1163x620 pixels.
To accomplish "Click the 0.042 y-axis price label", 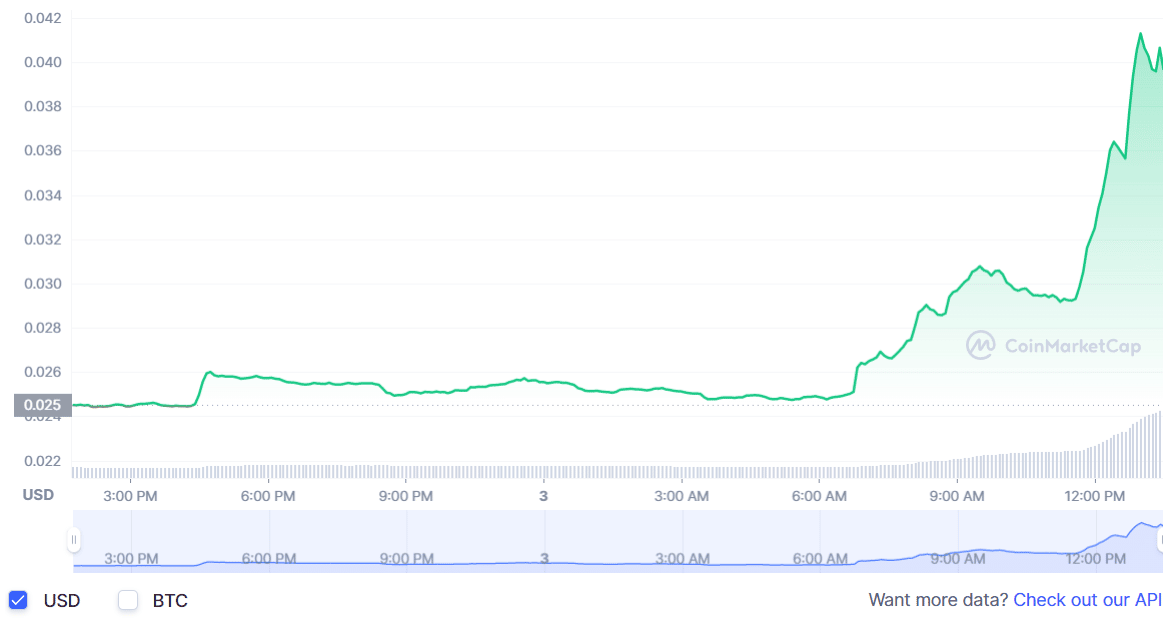I will 42,18.
